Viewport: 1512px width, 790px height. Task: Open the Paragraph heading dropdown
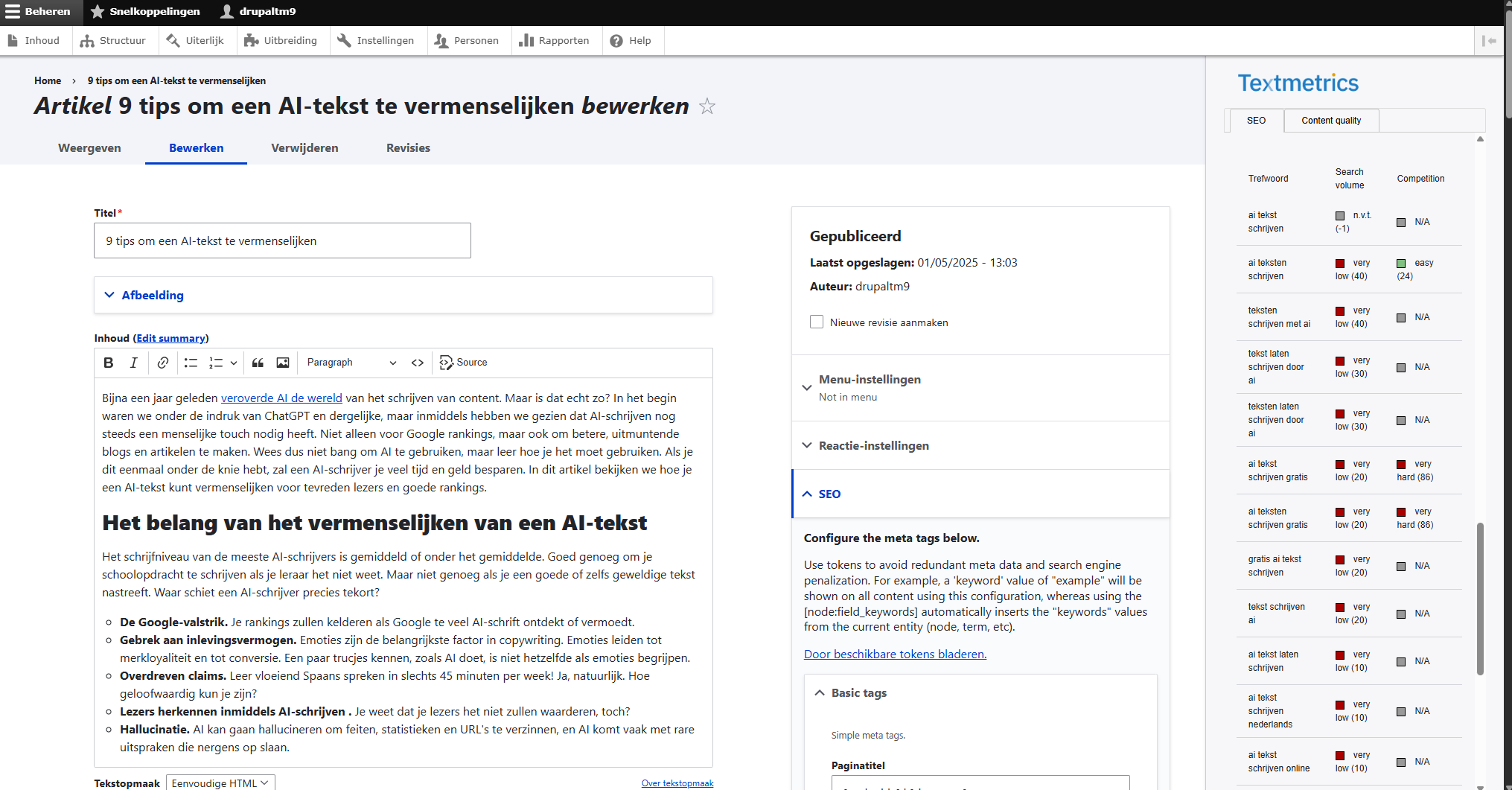pos(351,363)
